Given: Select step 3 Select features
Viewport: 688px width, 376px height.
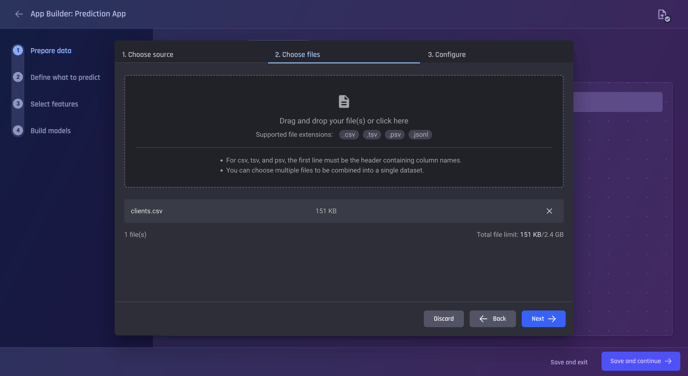Looking at the screenshot, I should (x=54, y=104).
